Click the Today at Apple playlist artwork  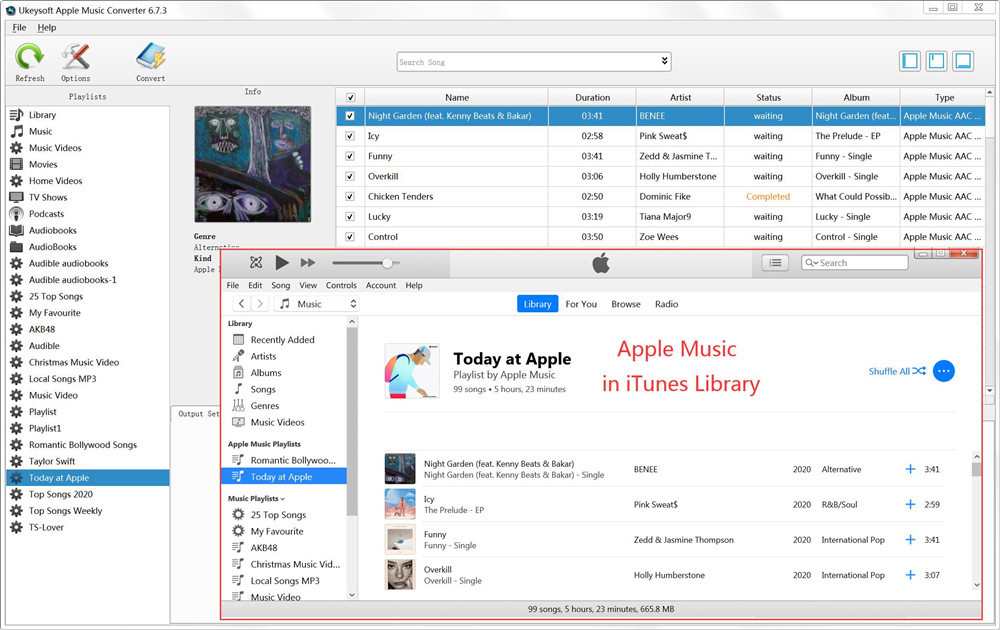pos(412,371)
